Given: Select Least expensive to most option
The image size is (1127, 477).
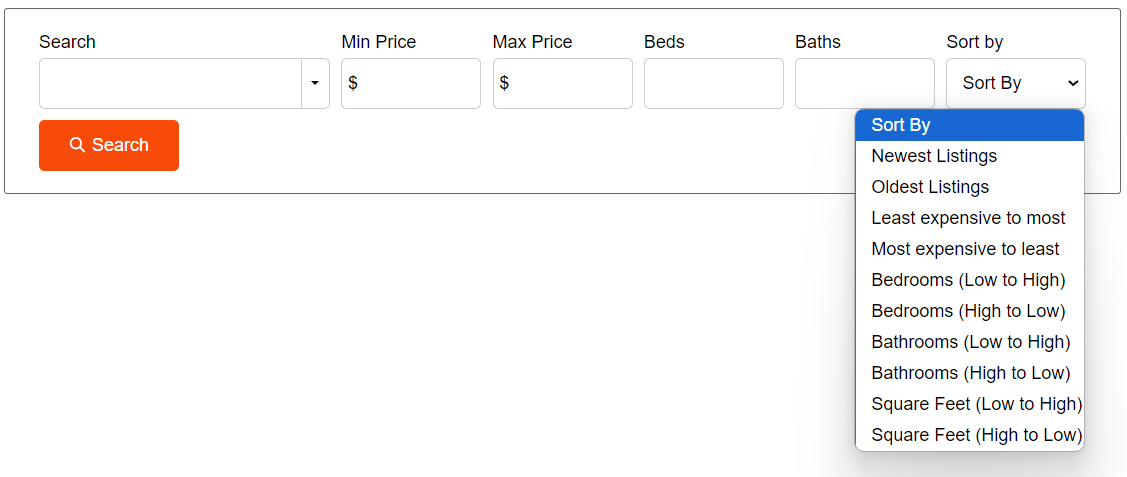Looking at the screenshot, I should (969, 218).
